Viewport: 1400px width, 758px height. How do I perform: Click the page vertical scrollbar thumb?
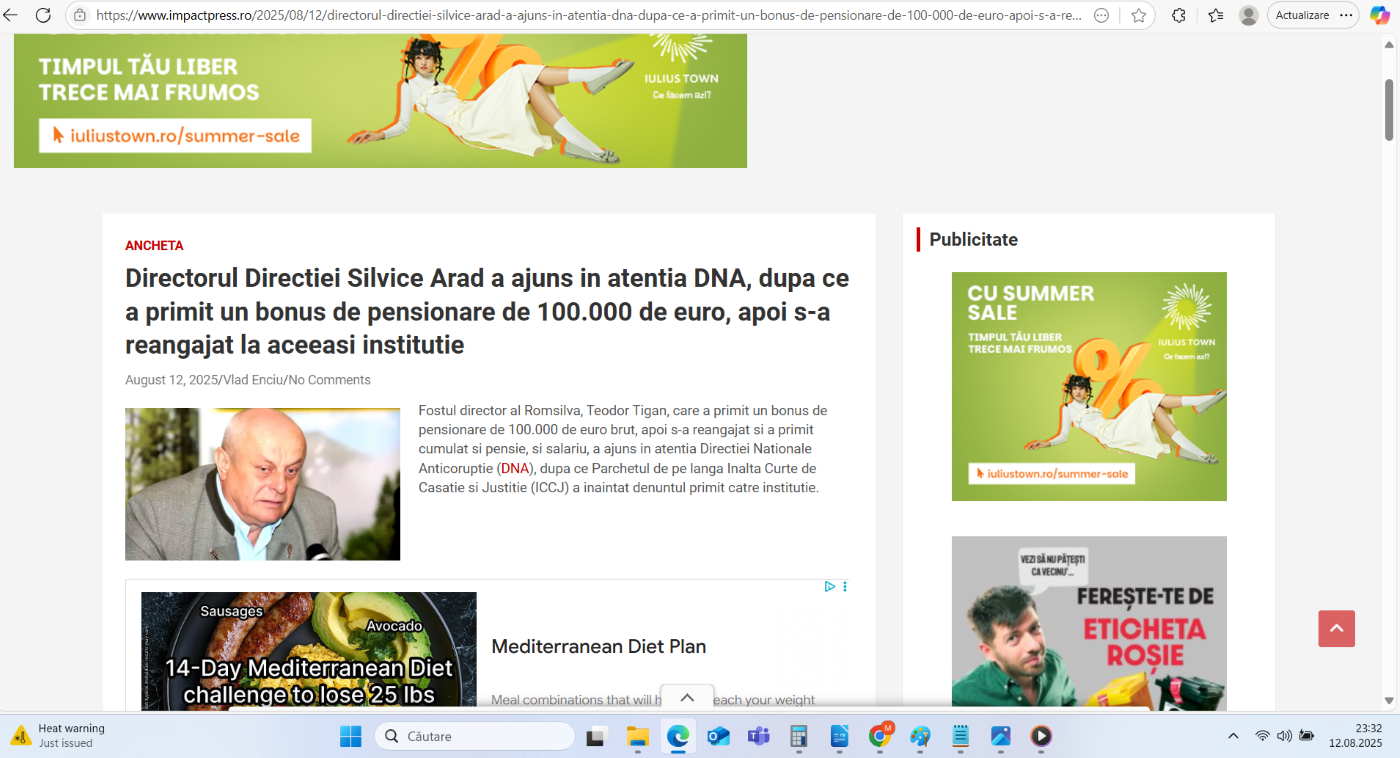1389,108
